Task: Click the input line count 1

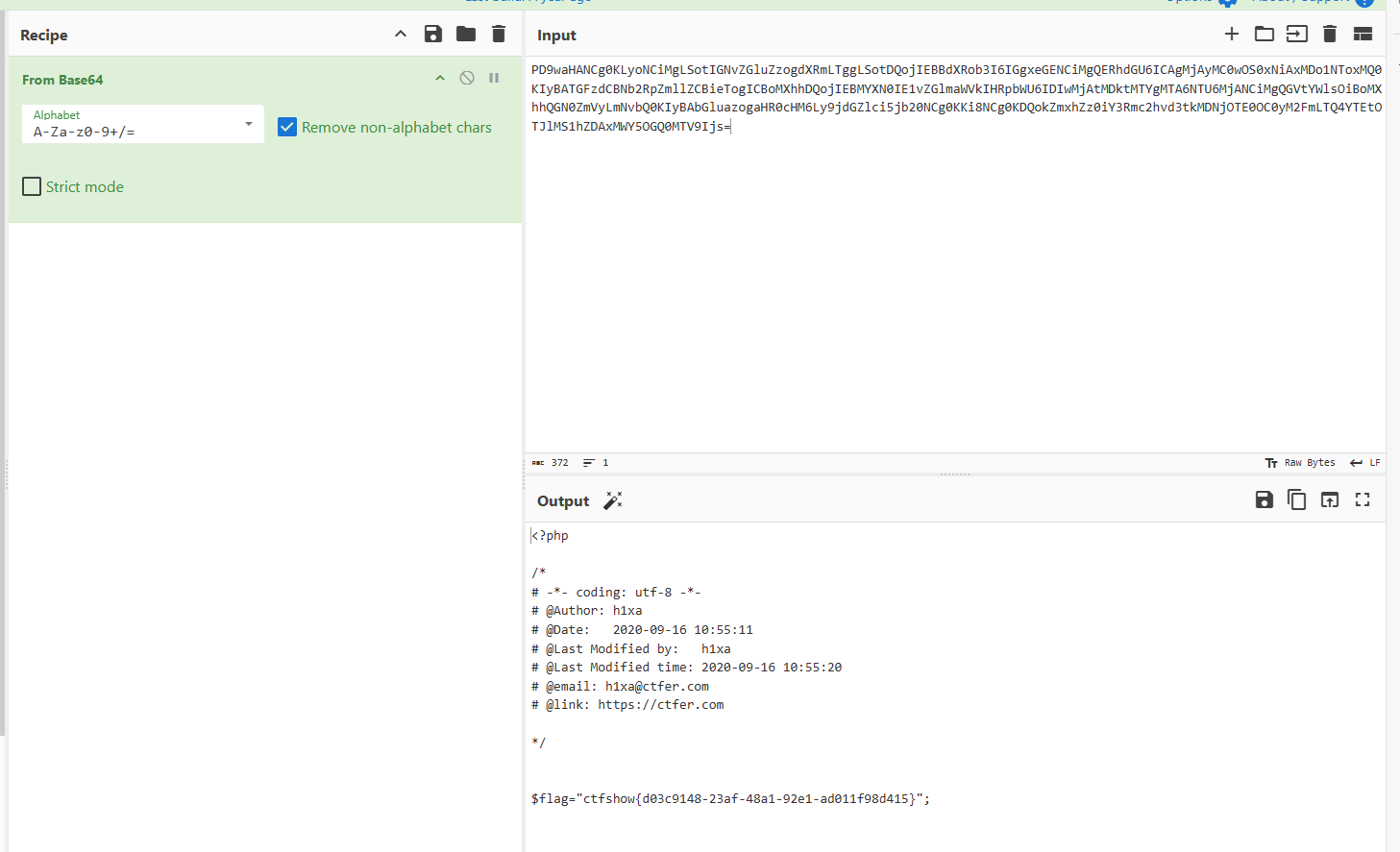Action: [x=596, y=463]
